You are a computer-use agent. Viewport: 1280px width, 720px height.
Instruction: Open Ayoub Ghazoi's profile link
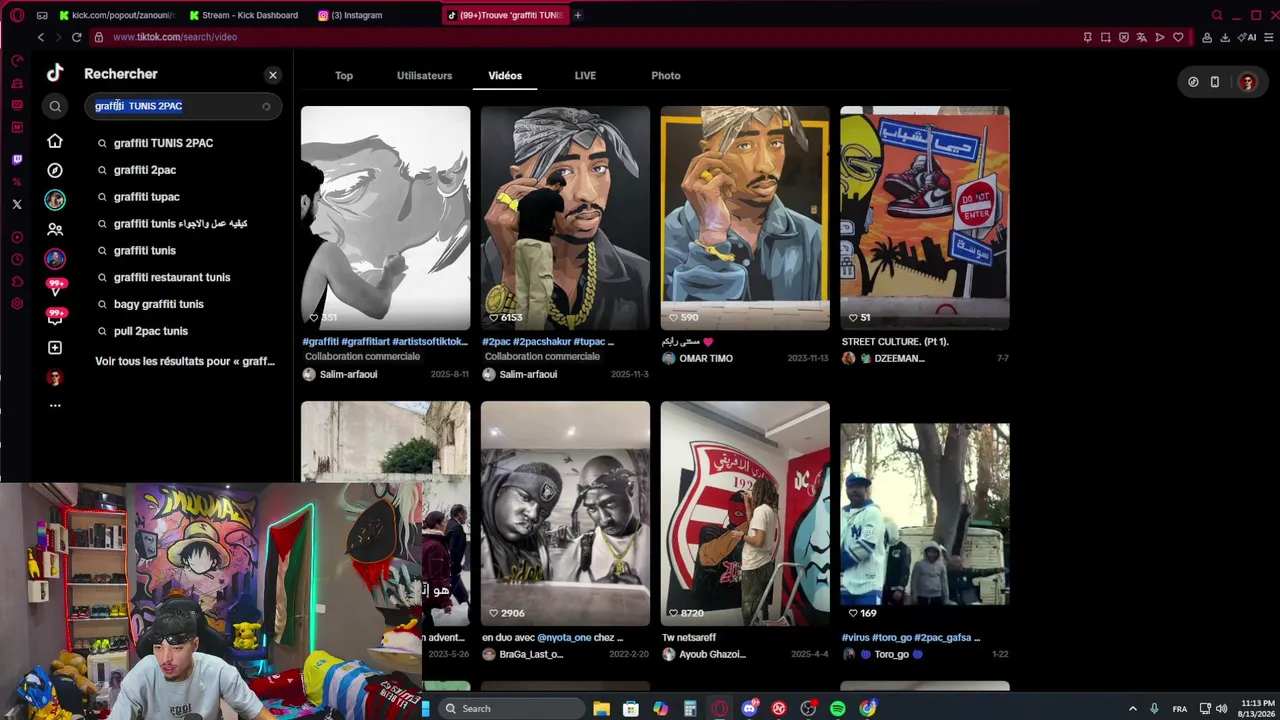click(x=712, y=655)
